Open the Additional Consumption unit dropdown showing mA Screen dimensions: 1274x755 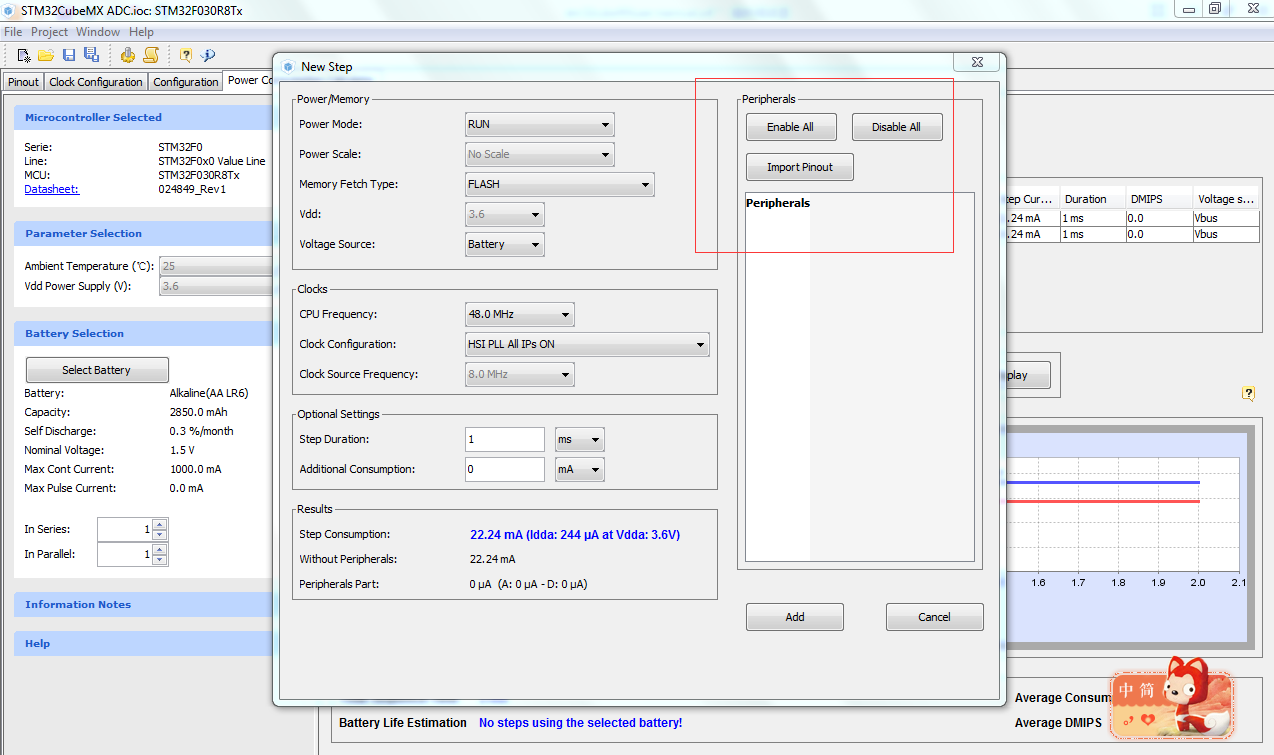point(580,469)
